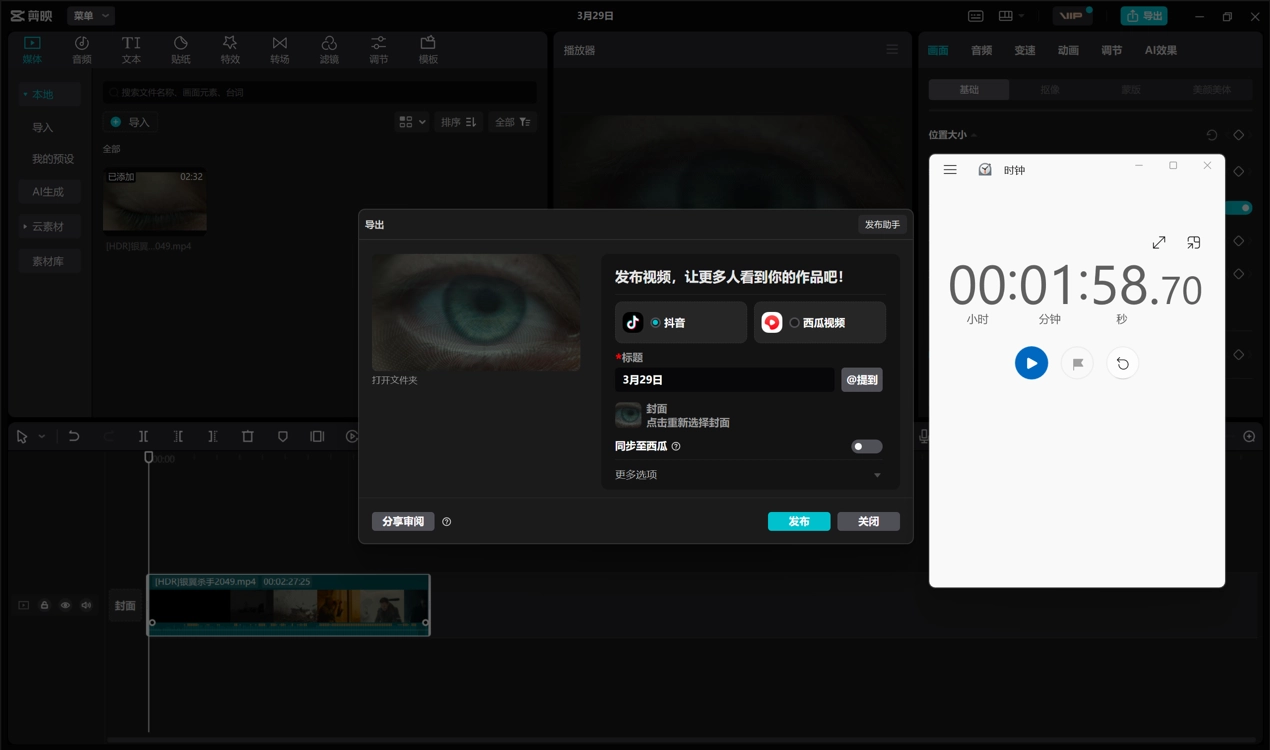The width and height of the screenshot is (1270, 750).
Task: Switch to the 动画 tab
Action: (1068, 50)
